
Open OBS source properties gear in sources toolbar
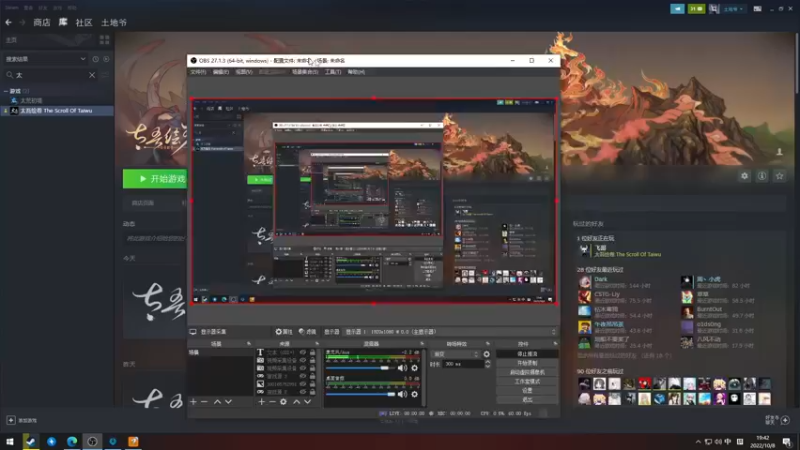283,402
